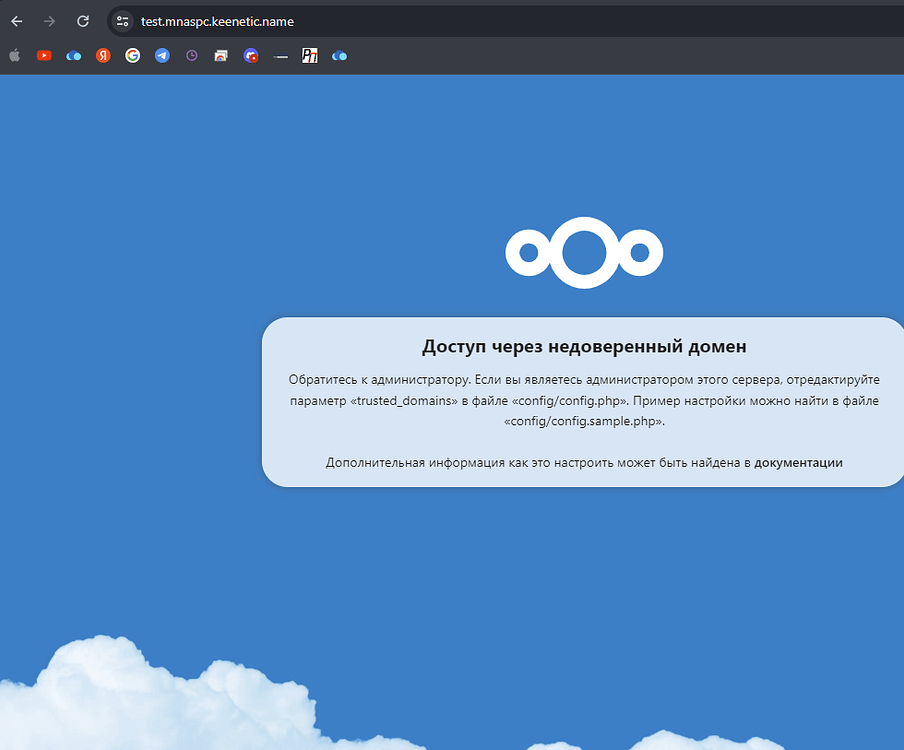Open the Pn bookmark on the bookmarks bar
904x750 pixels.
pyautogui.click(x=309, y=56)
